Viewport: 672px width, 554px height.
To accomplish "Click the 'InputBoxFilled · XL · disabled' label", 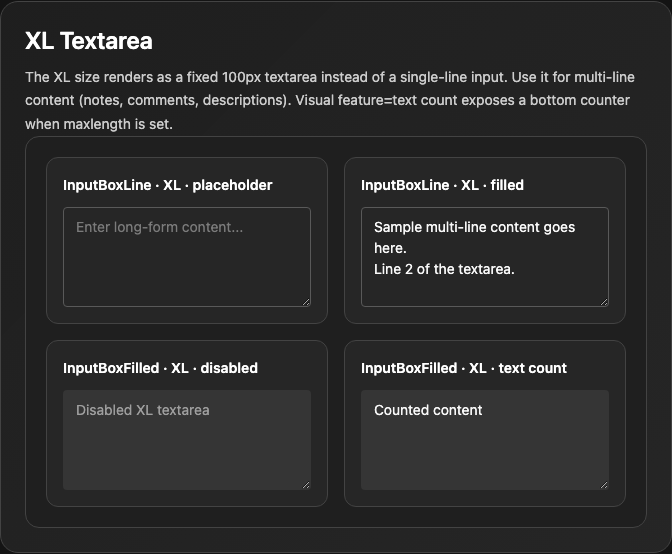I will pos(160,368).
